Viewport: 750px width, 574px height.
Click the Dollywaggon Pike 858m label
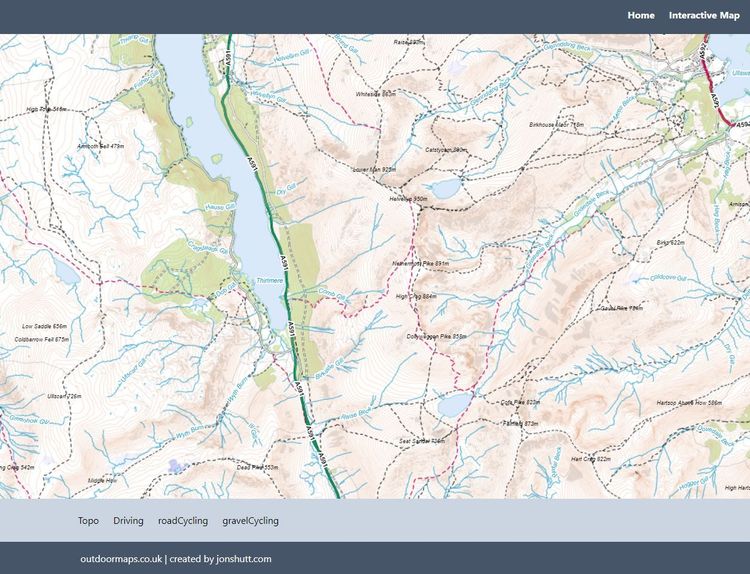436,336
